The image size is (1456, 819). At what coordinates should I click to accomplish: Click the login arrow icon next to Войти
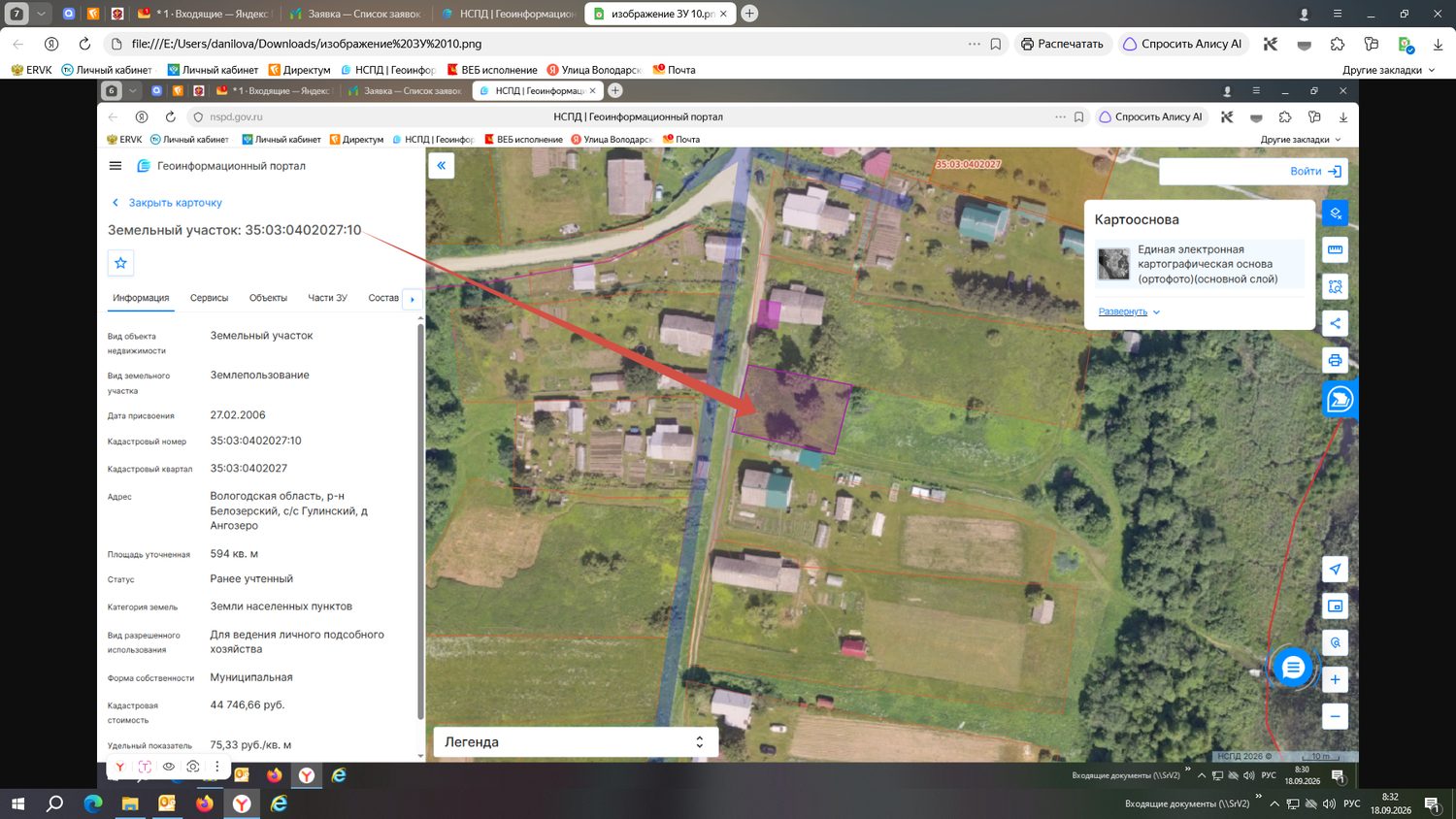1335,172
